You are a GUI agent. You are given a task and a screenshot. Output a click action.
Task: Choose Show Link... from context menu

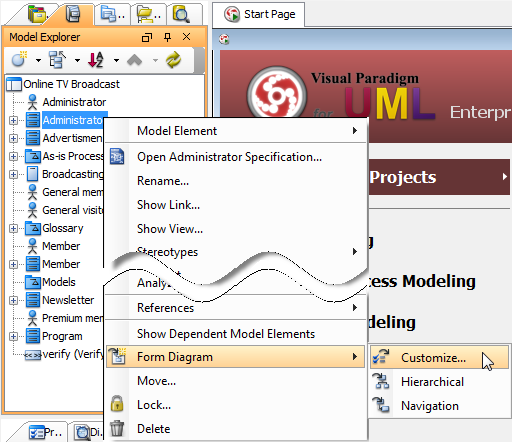coord(235,205)
